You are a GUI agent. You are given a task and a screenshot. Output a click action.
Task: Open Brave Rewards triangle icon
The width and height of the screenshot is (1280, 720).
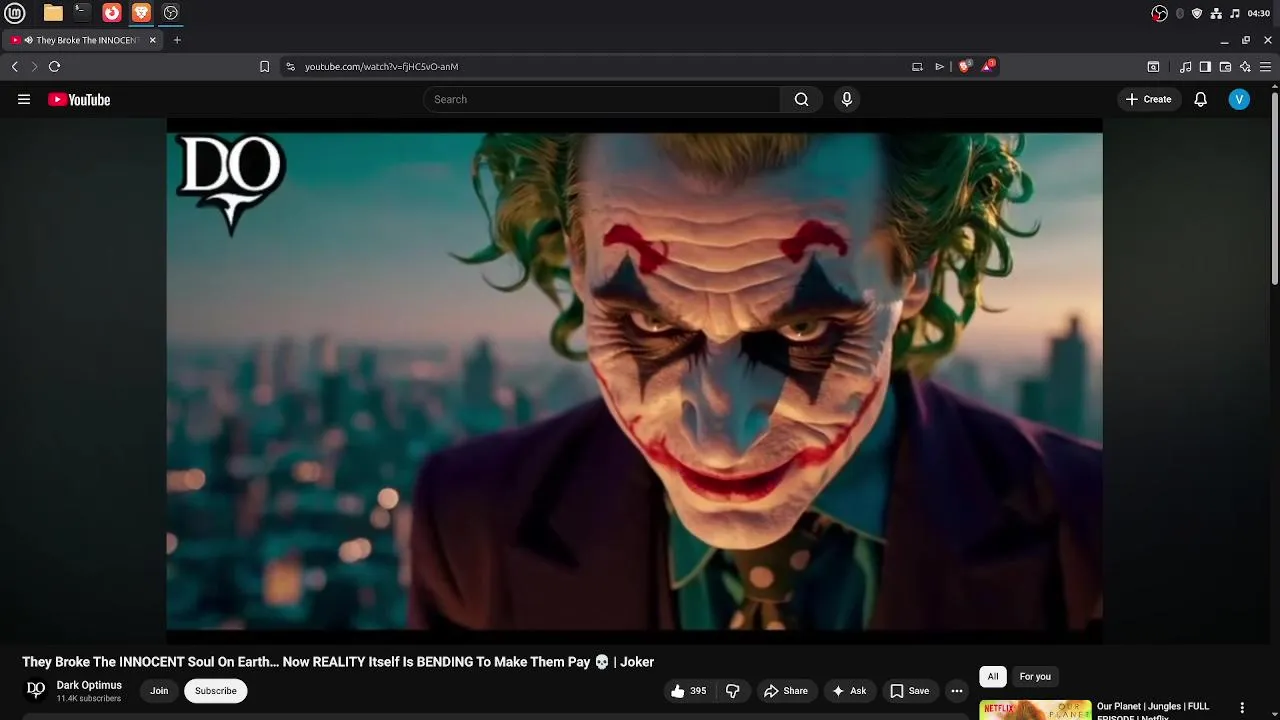[988, 66]
